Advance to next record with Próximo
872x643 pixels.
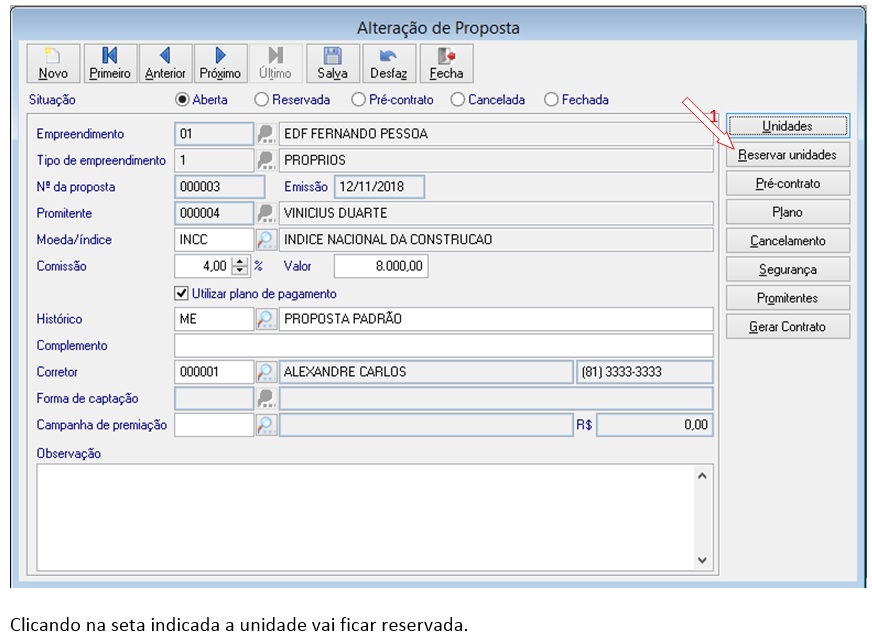(220, 63)
